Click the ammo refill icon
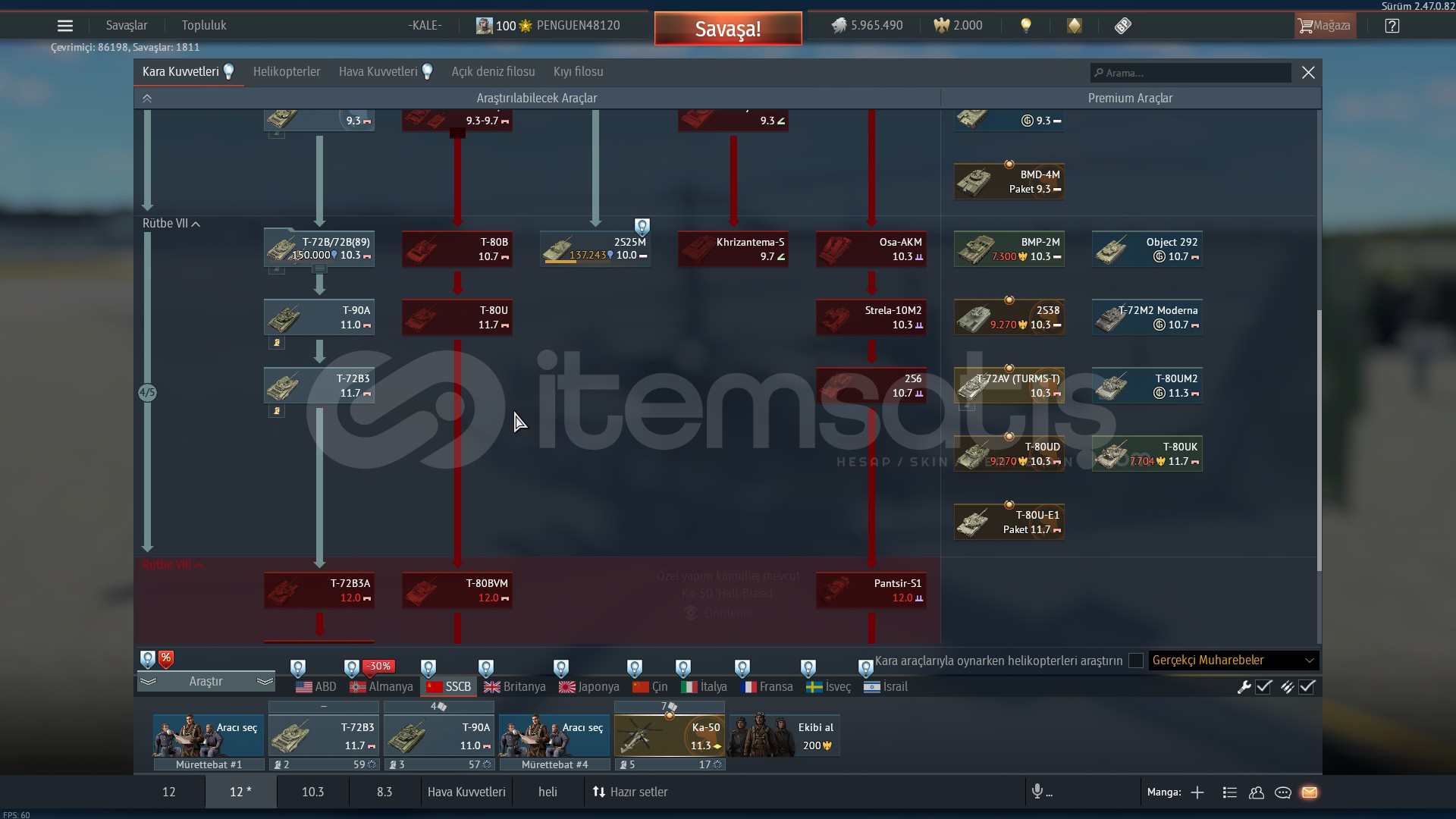Screen dimensions: 1456x819 pyautogui.click(x=1287, y=687)
